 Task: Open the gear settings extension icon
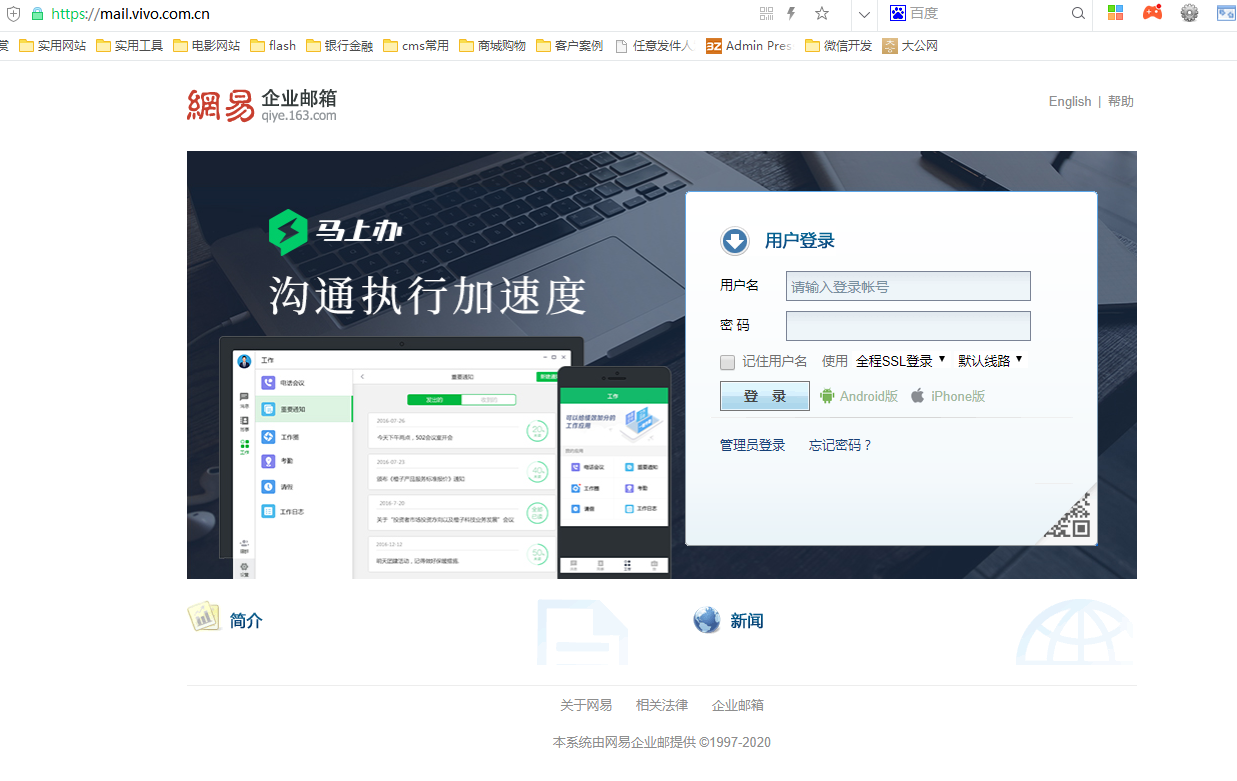[1189, 13]
